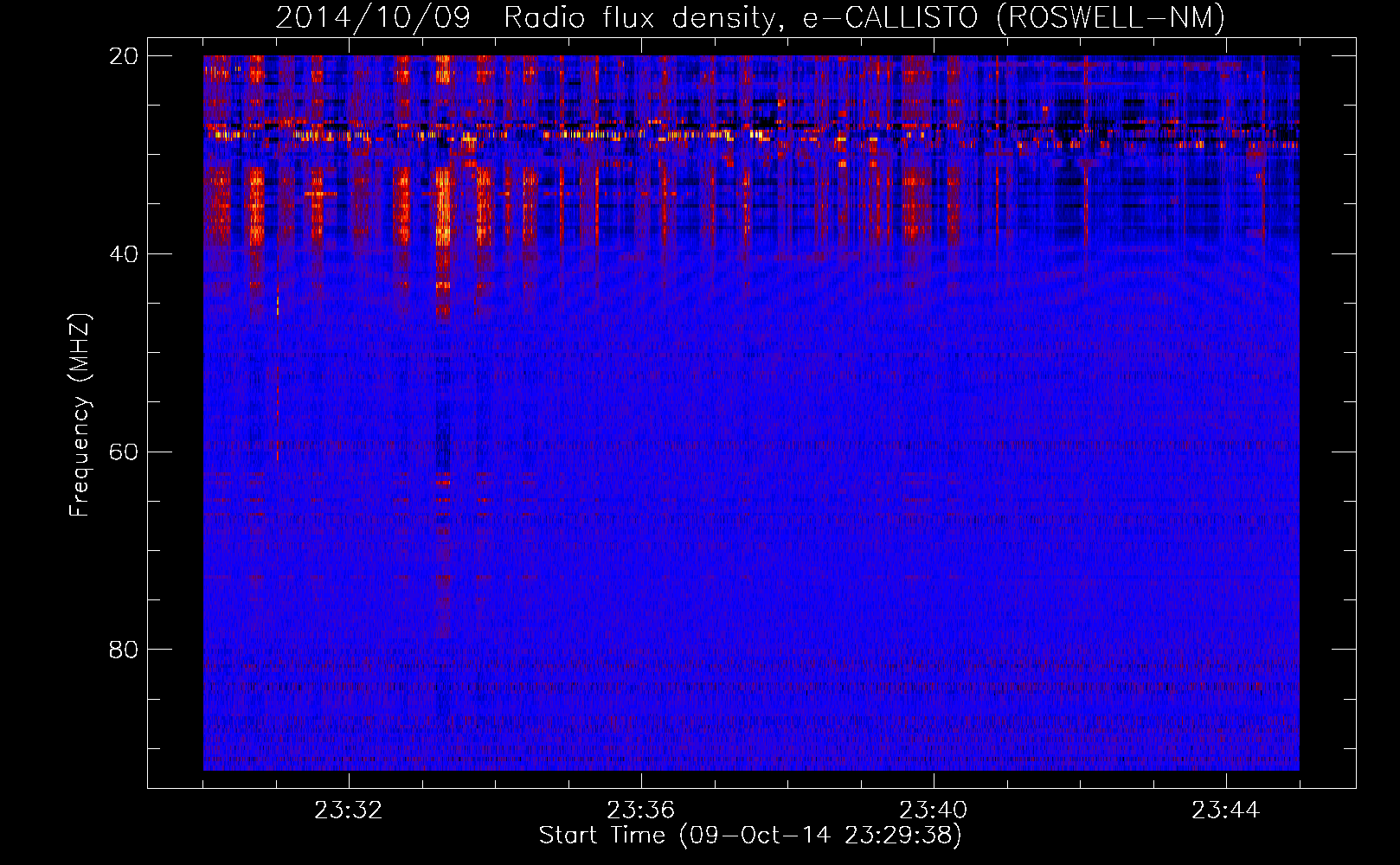Click the "Radio flux density" title text
1400x865 pixels.
[645, 17]
